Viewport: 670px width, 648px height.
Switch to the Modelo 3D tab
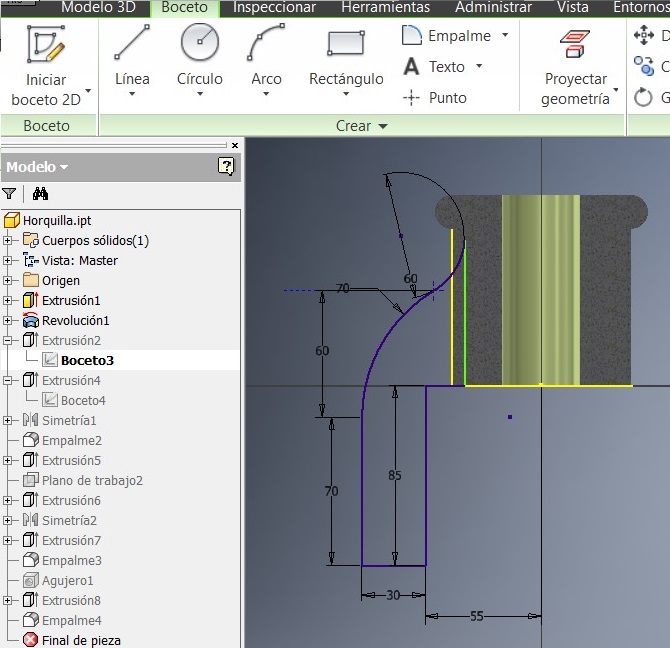(98, 7)
